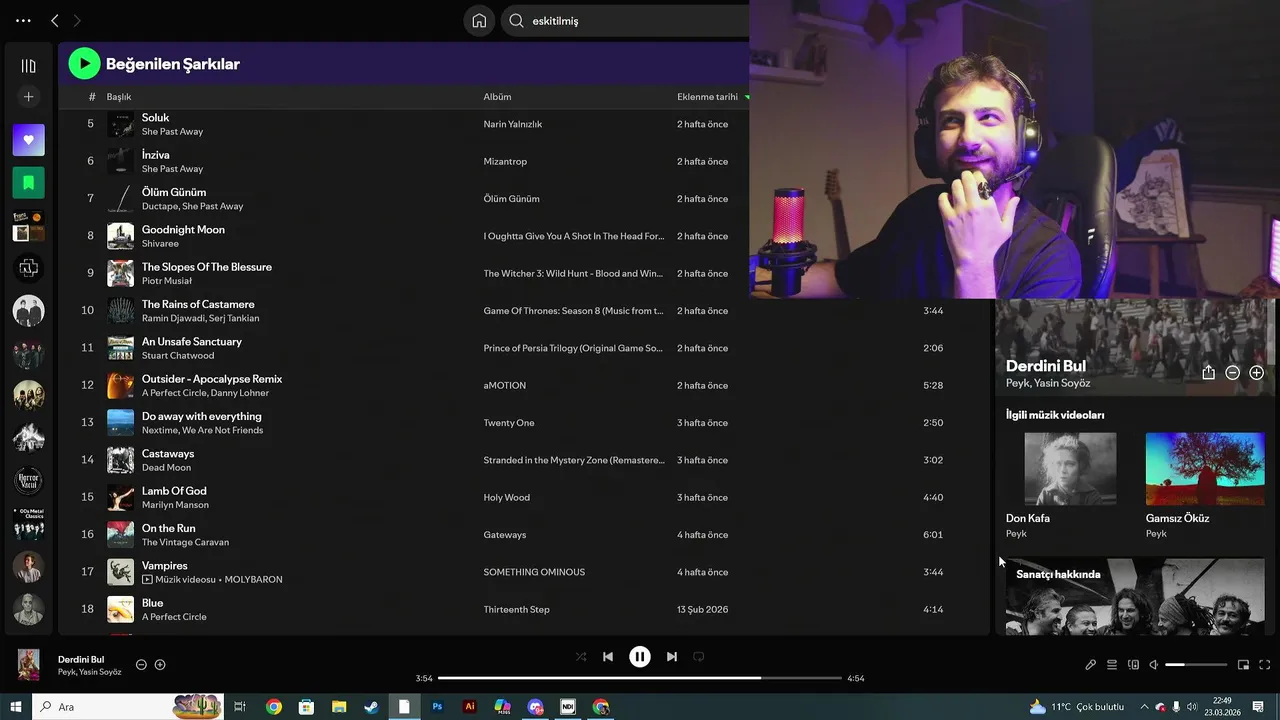Open artist Marilyn Manson

[x=177, y=505]
